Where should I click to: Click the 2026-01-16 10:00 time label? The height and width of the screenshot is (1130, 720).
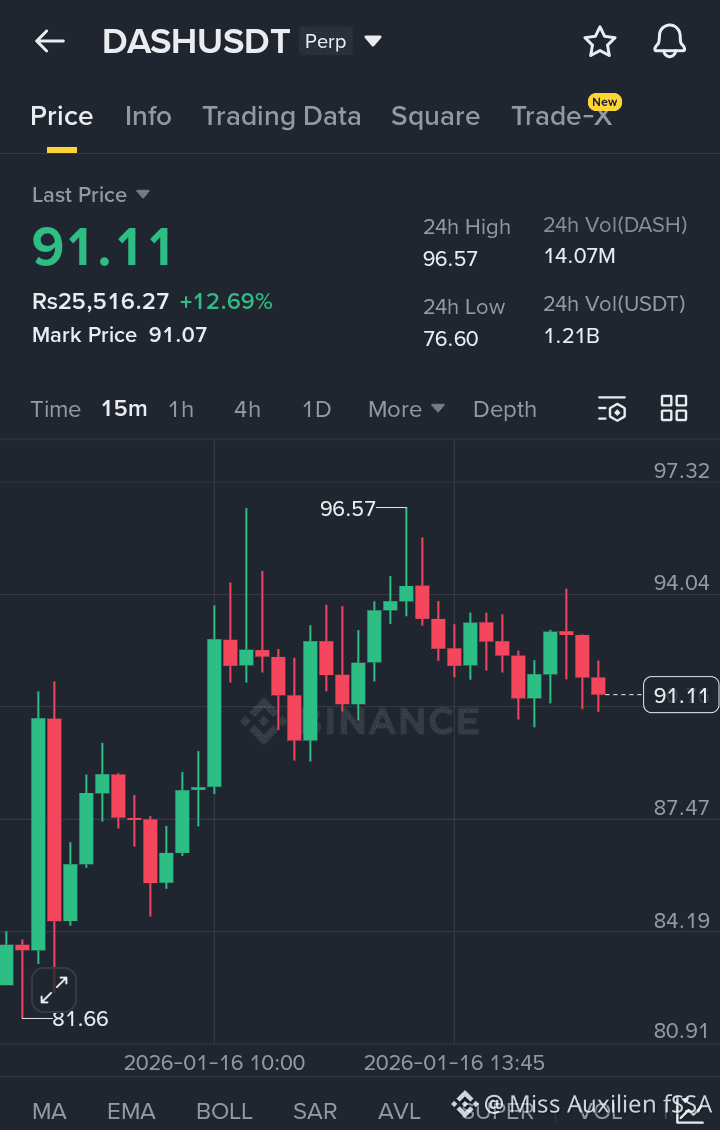pyautogui.click(x=214, y=1062)
